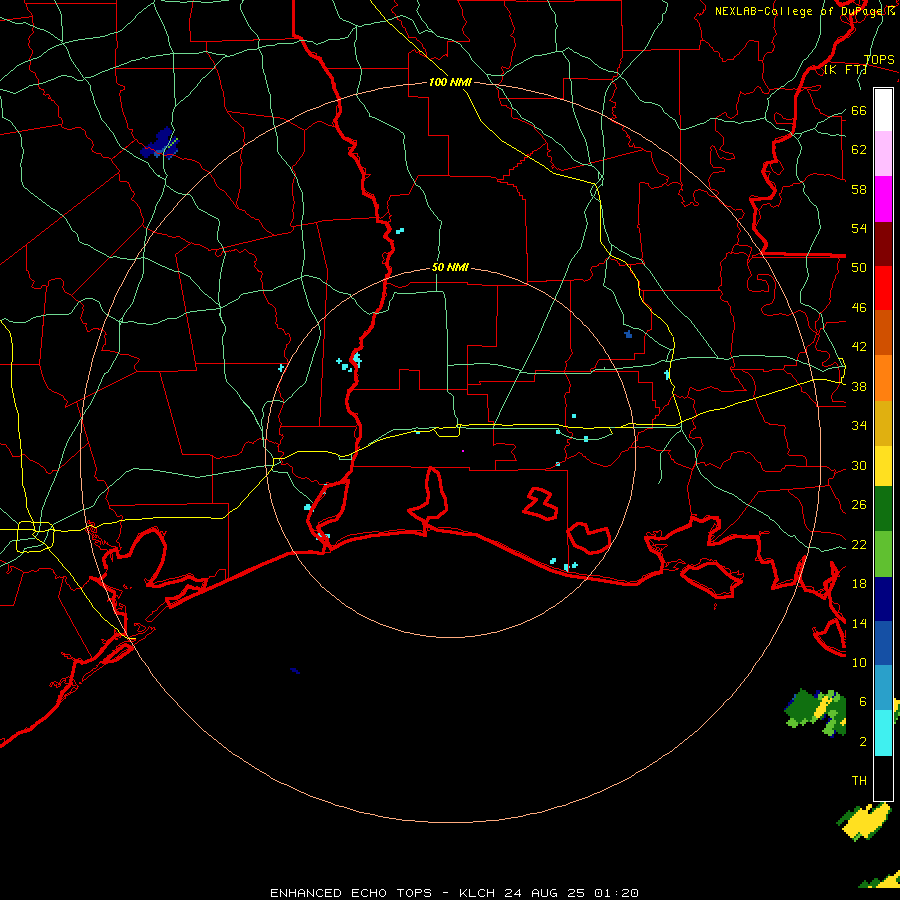Viewport: 900px width, 900px height.
Task: Pick the dark green legend swatch
Action: 883,509
